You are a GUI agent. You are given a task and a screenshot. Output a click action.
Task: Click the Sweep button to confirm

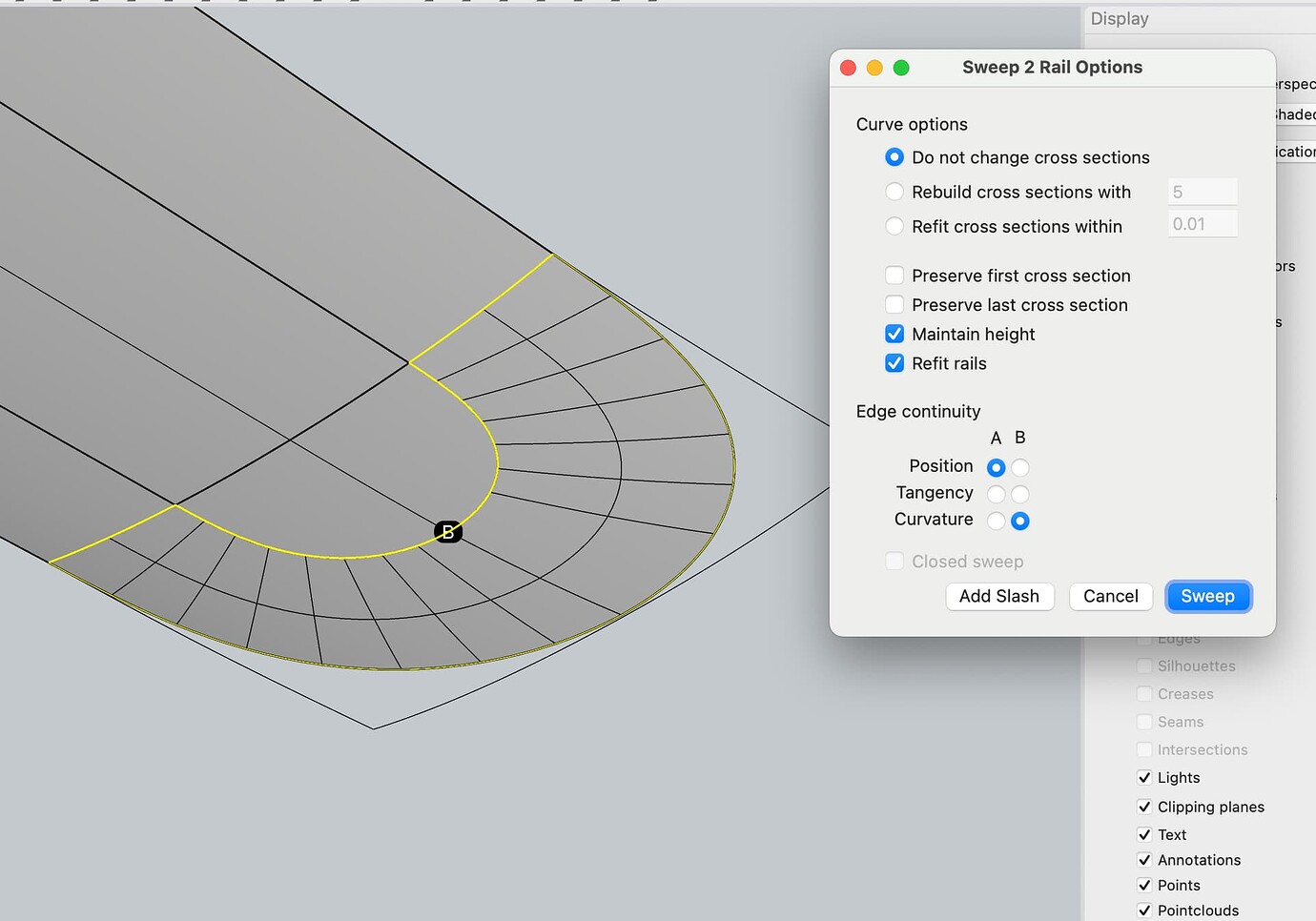point(1208,596)
